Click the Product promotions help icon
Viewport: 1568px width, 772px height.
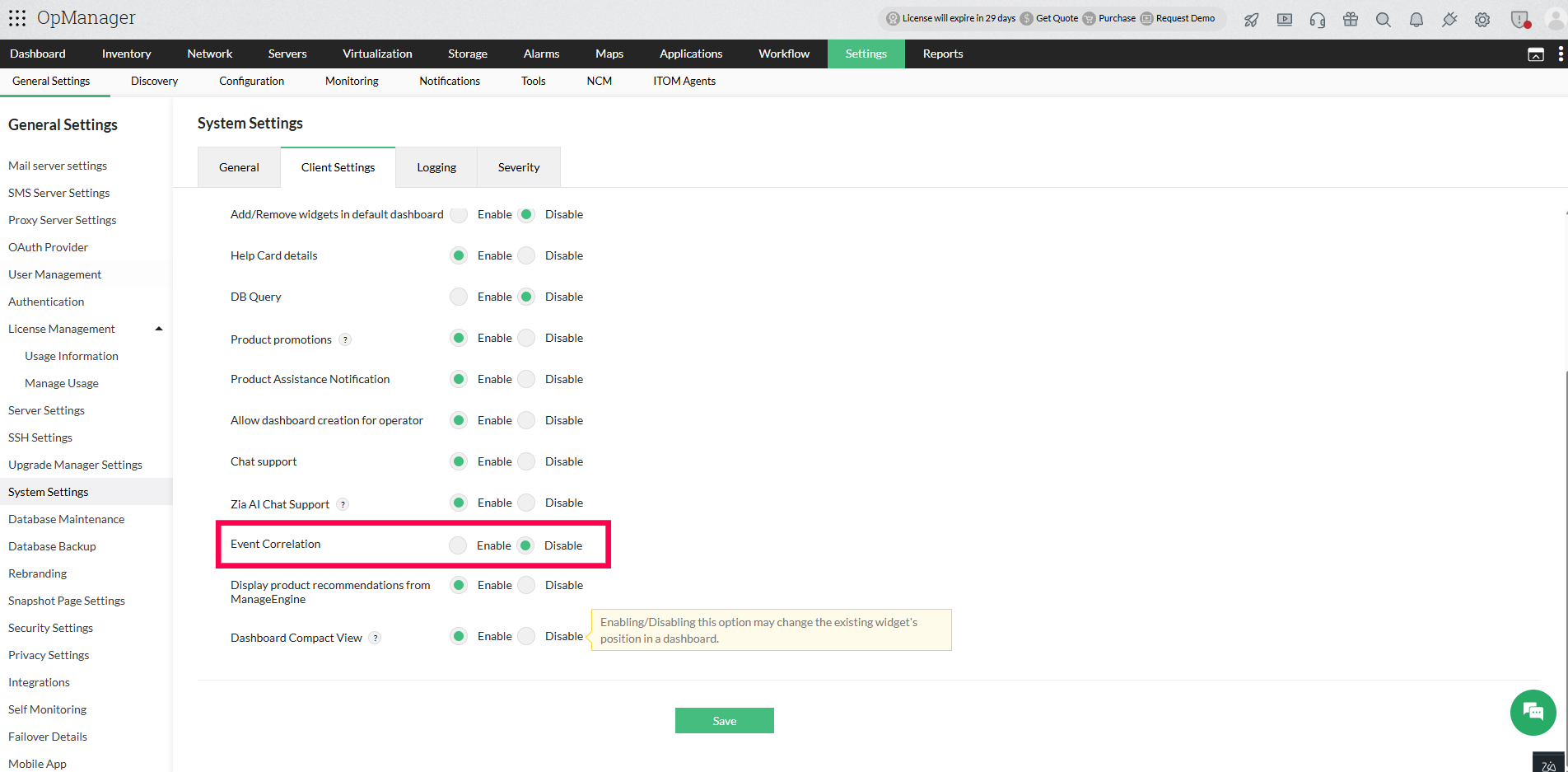click(x=346, y=339)
